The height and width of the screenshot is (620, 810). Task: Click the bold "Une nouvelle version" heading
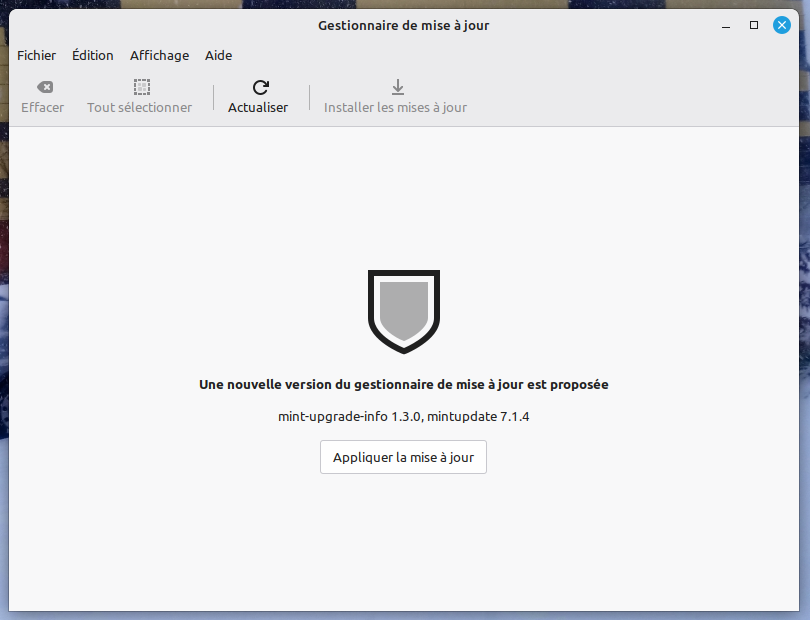tap(403, 384)
